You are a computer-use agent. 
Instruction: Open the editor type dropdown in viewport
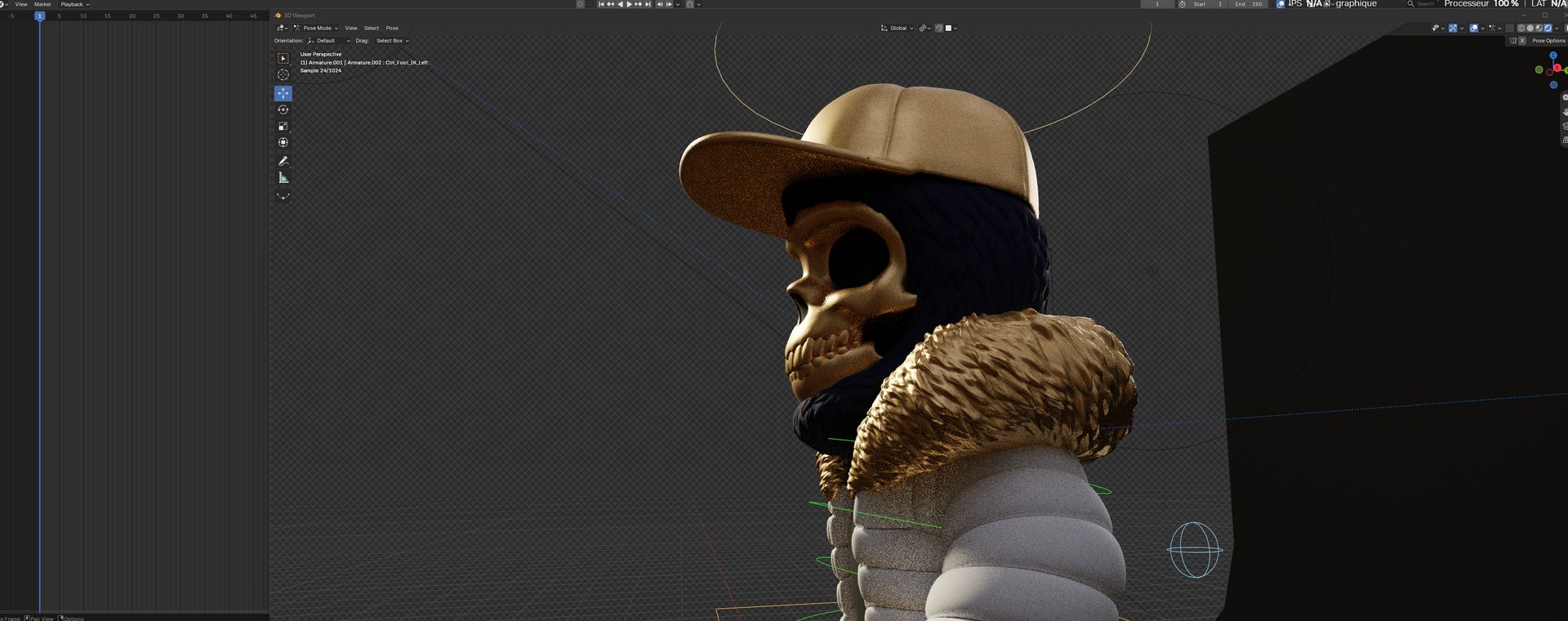pyautogui.click(x=282, y=28)
